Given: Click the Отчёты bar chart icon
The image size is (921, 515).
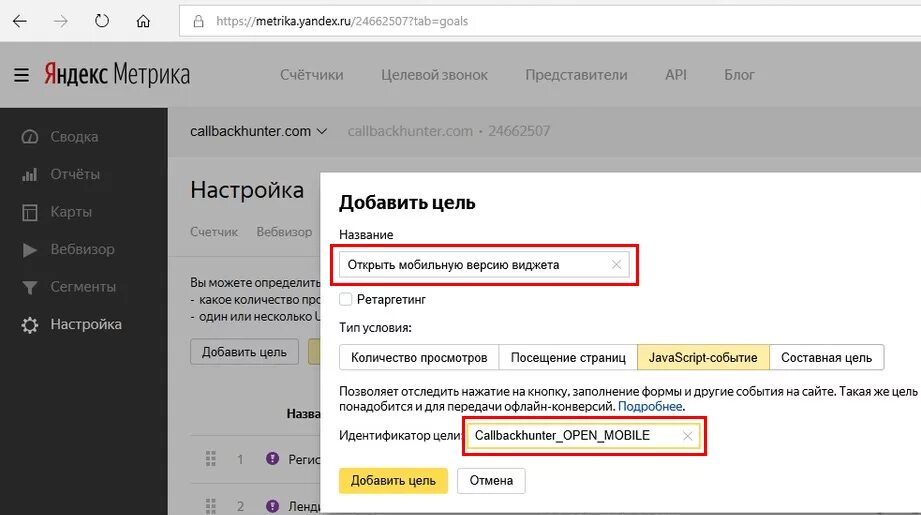Looking at the screenshot, I should pos(29,174).
